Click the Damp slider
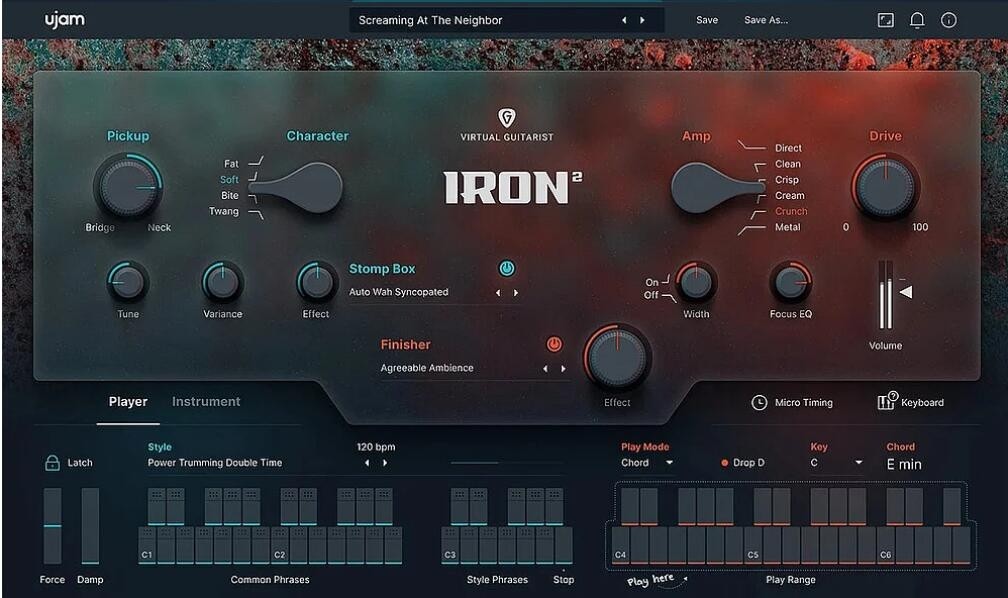Screen dimensions: 1008x598 90,525
